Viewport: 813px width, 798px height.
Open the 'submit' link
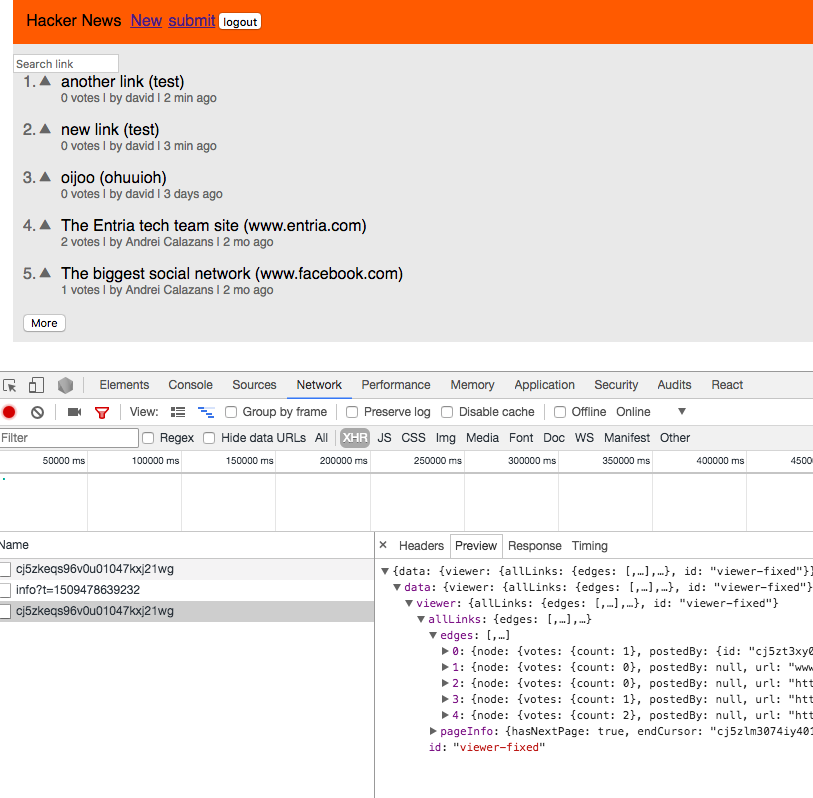(191, 21)
